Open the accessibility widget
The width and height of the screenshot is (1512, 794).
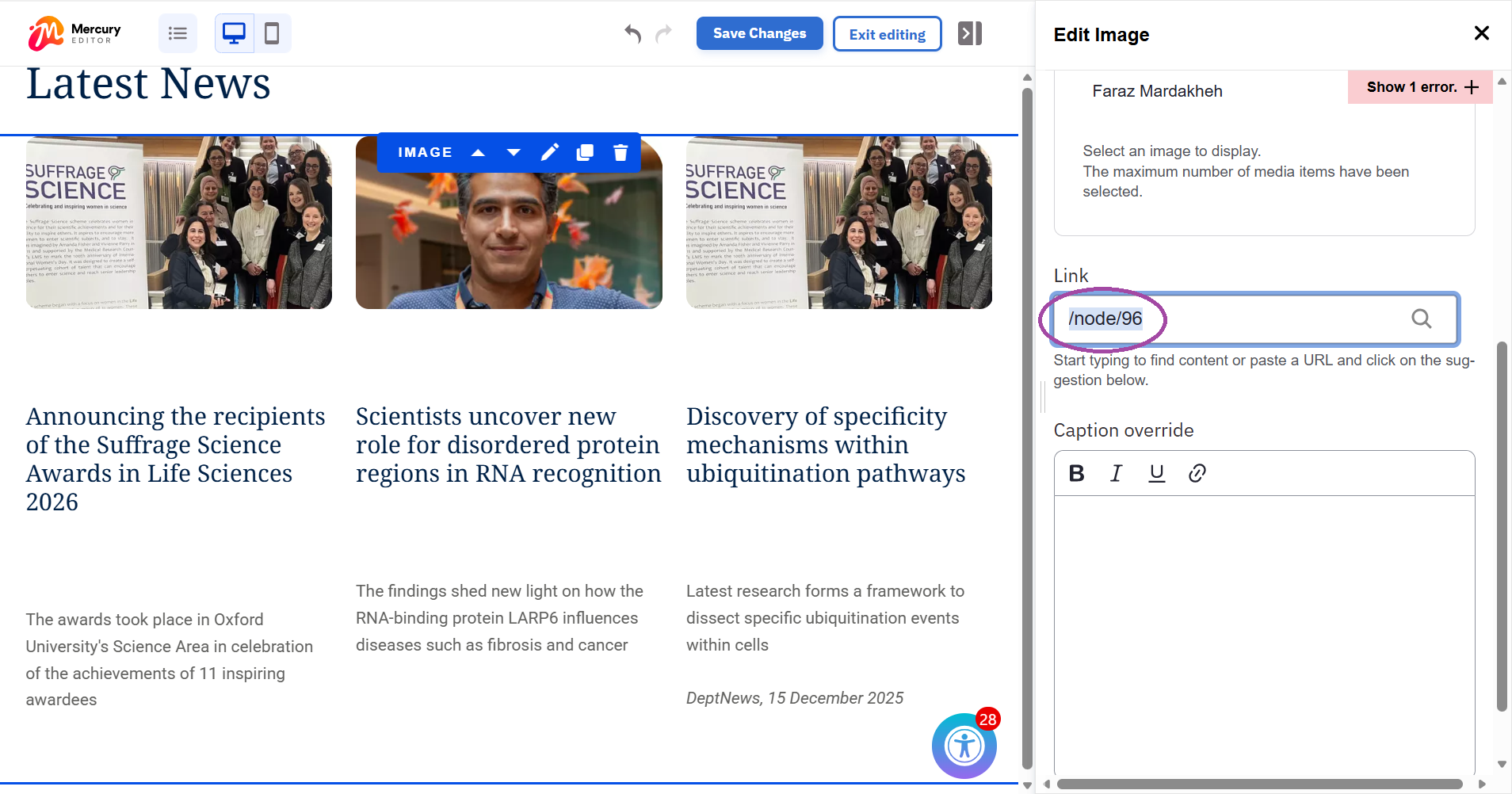click(x=964, y=746)
